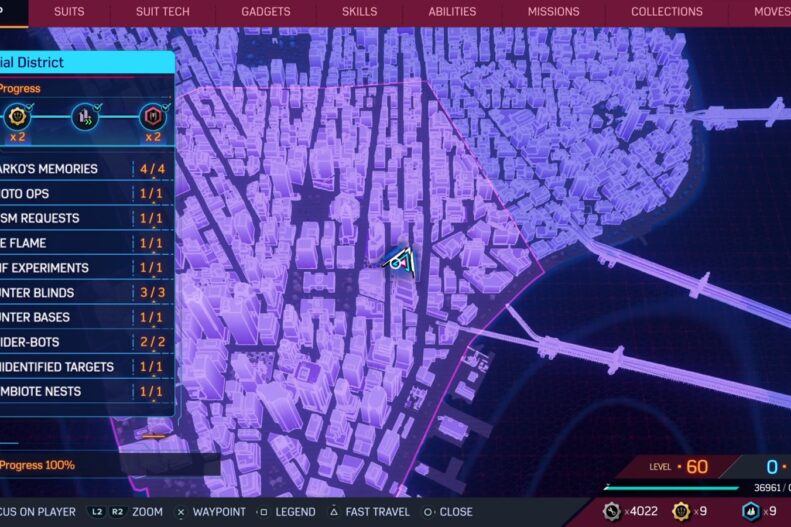Viewport: 791px width, 527px height.
Task: Click the district Progress heading
Action: click(20, 89)
